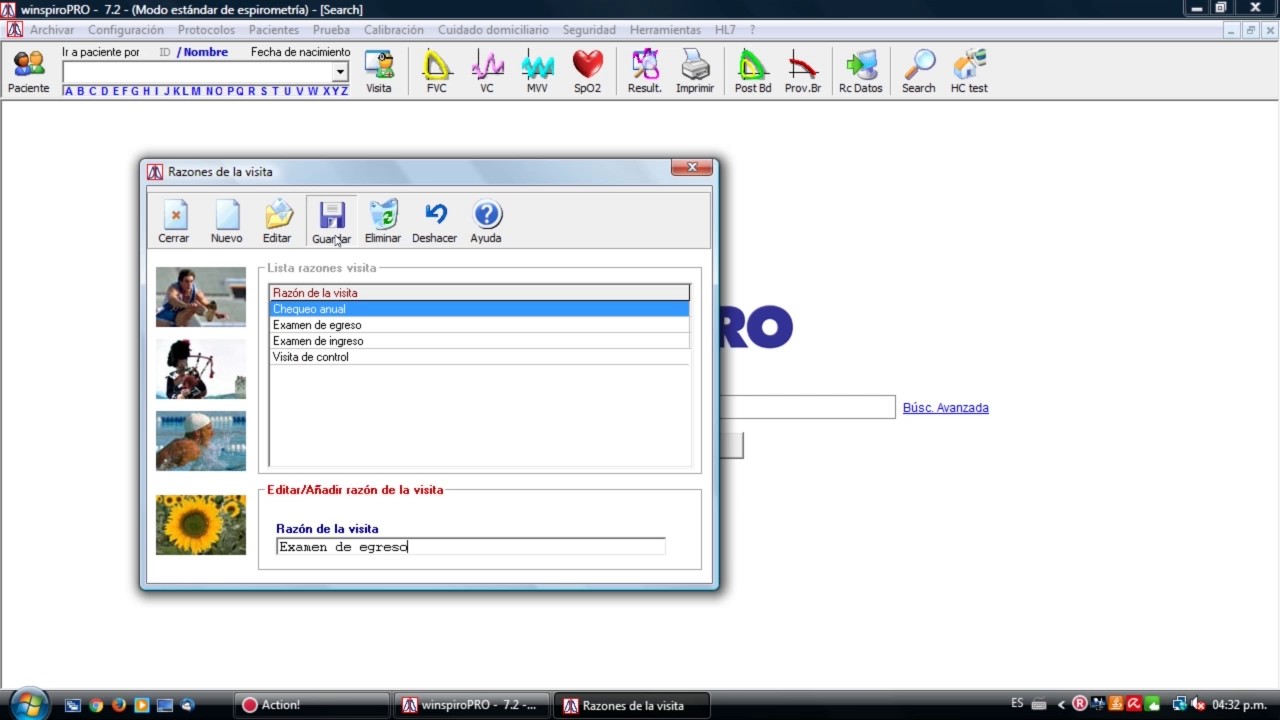
Task: Click the Visita toolbar icon
Action: (x=379, y=71)
